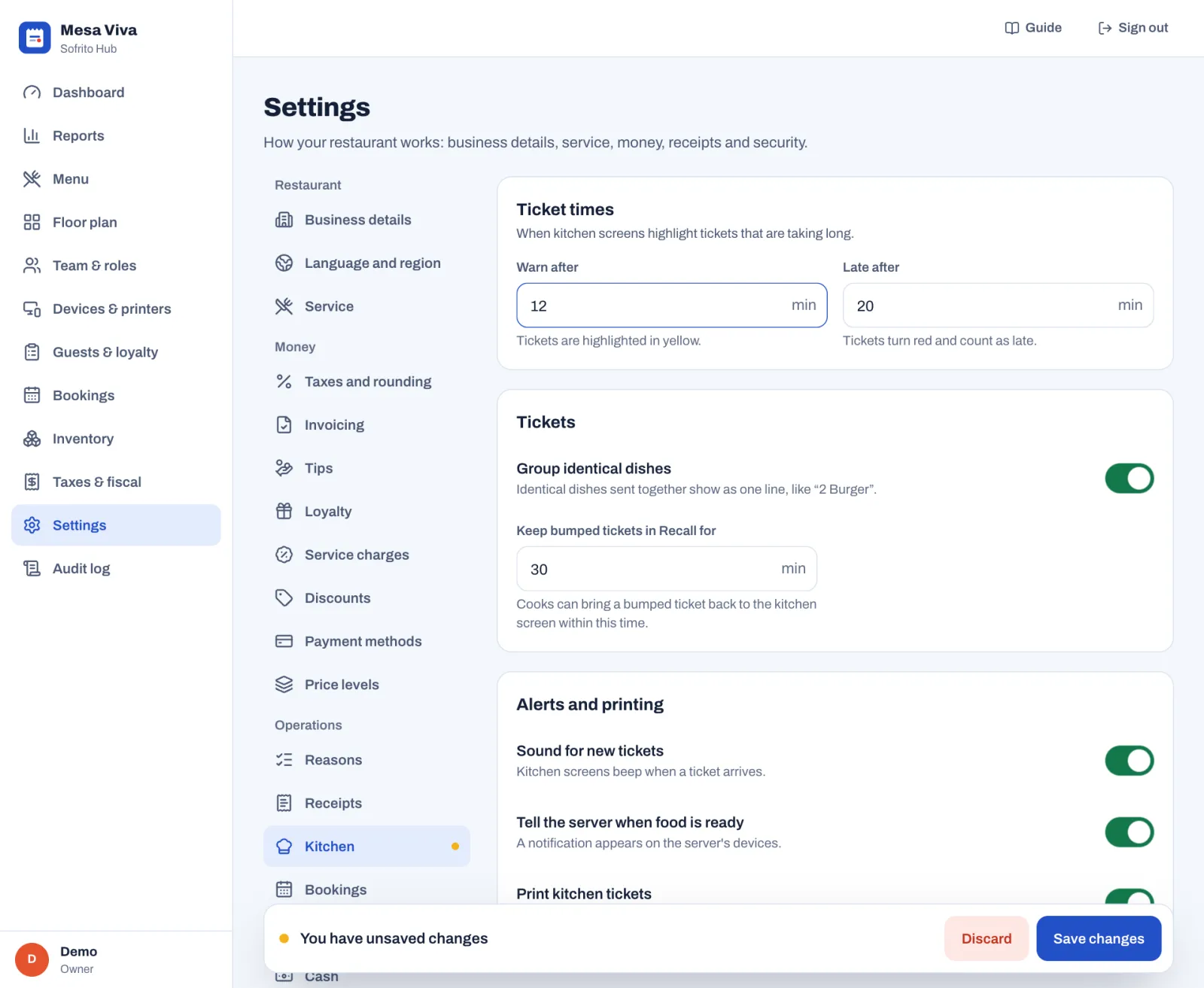Click Keep bumped tickets in Recall field

(x=667, y=569)
